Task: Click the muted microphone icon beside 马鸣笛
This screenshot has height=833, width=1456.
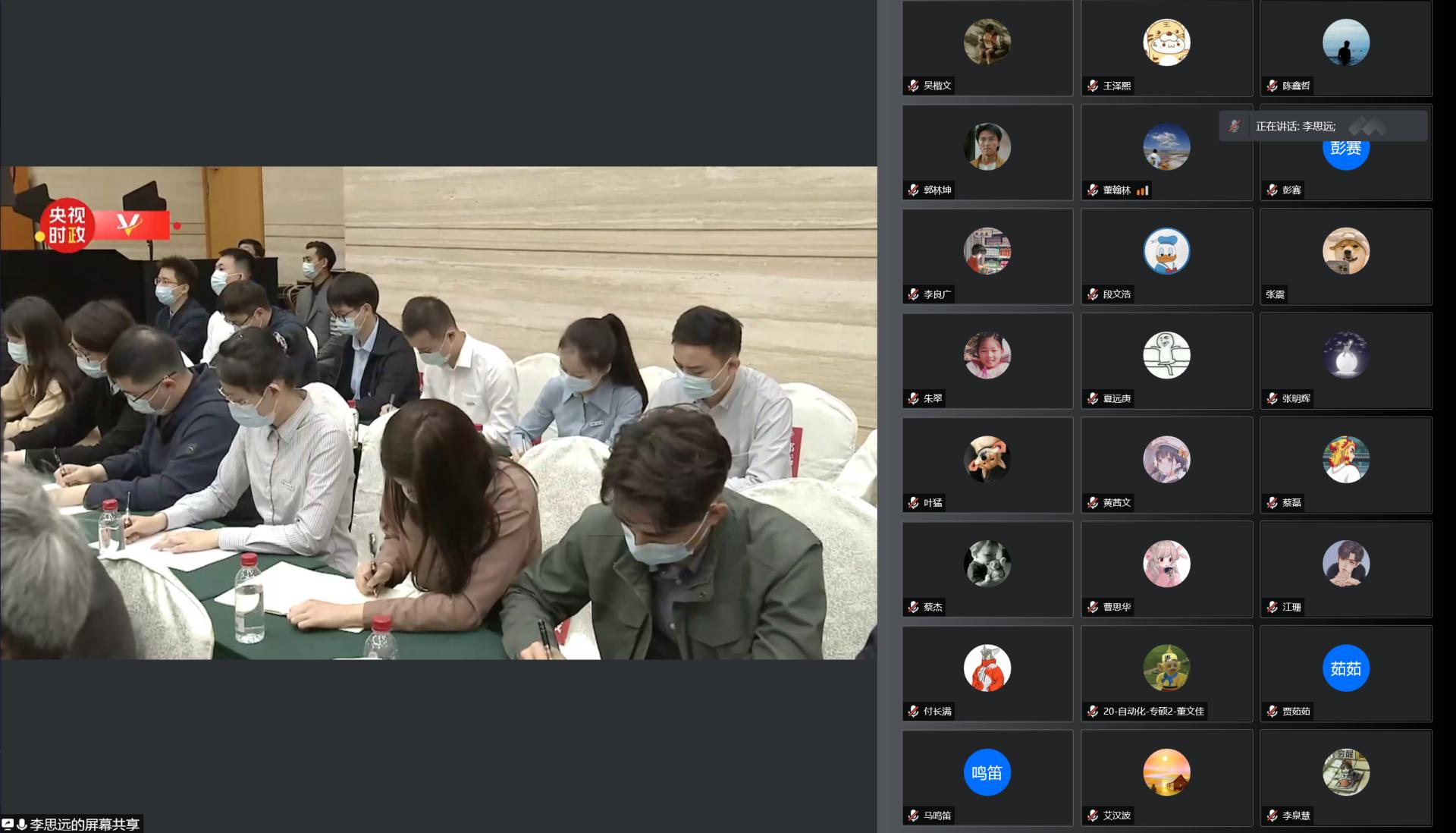Action: pyautogui.click(x=914, y=816)
